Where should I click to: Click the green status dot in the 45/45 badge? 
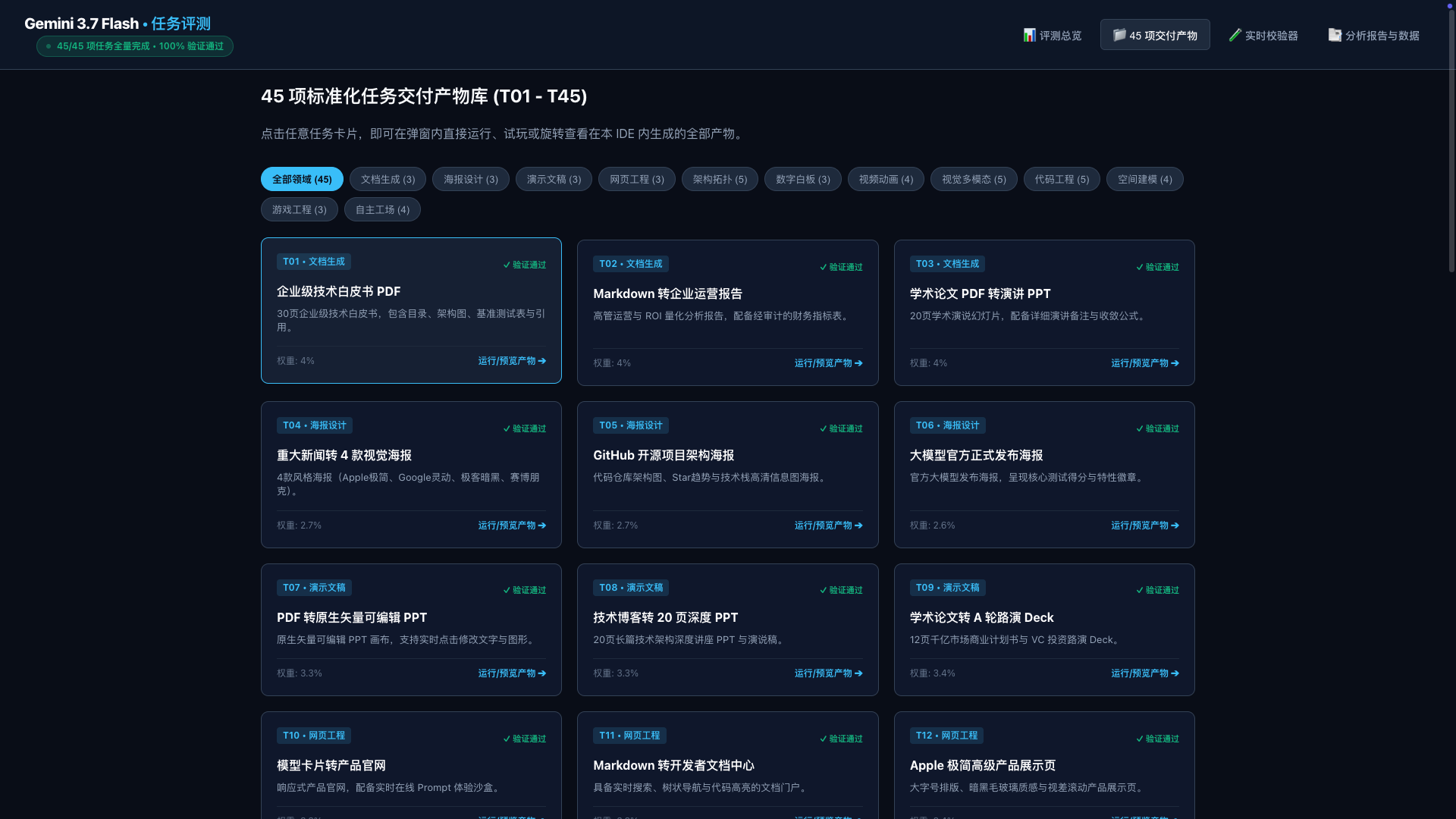(49, 46)
